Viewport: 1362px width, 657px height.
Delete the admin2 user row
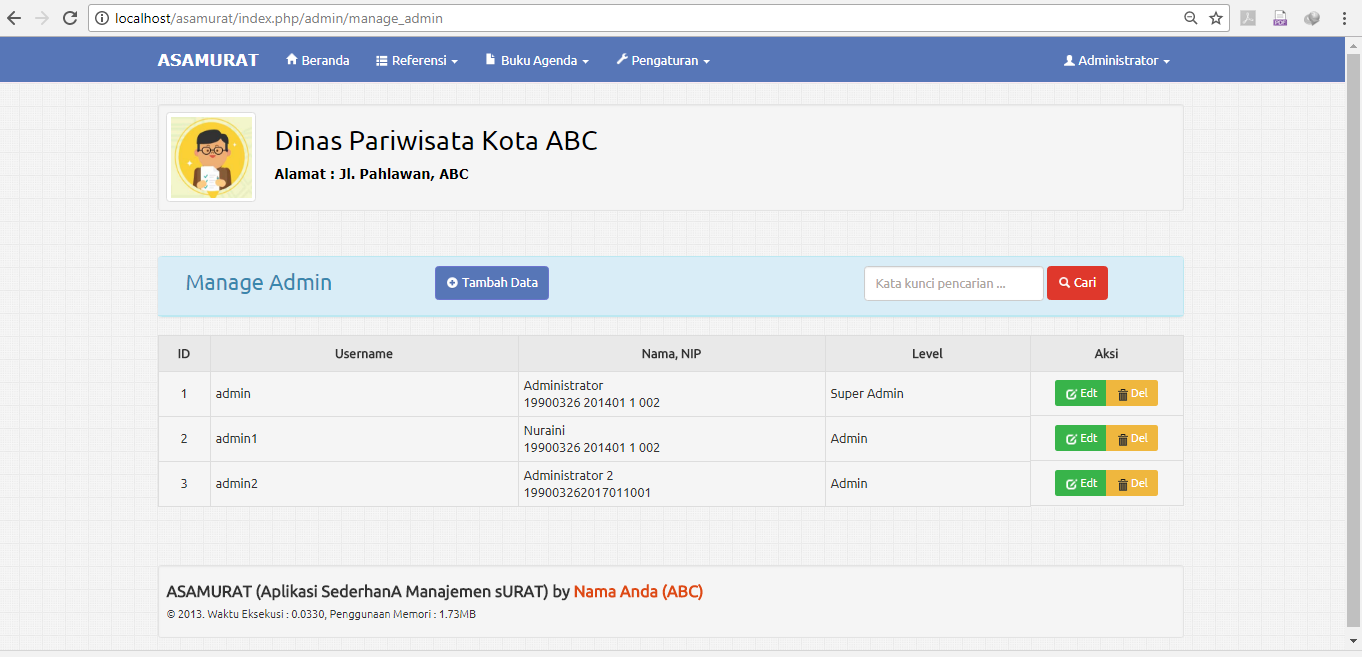(x=1132, y=483)
